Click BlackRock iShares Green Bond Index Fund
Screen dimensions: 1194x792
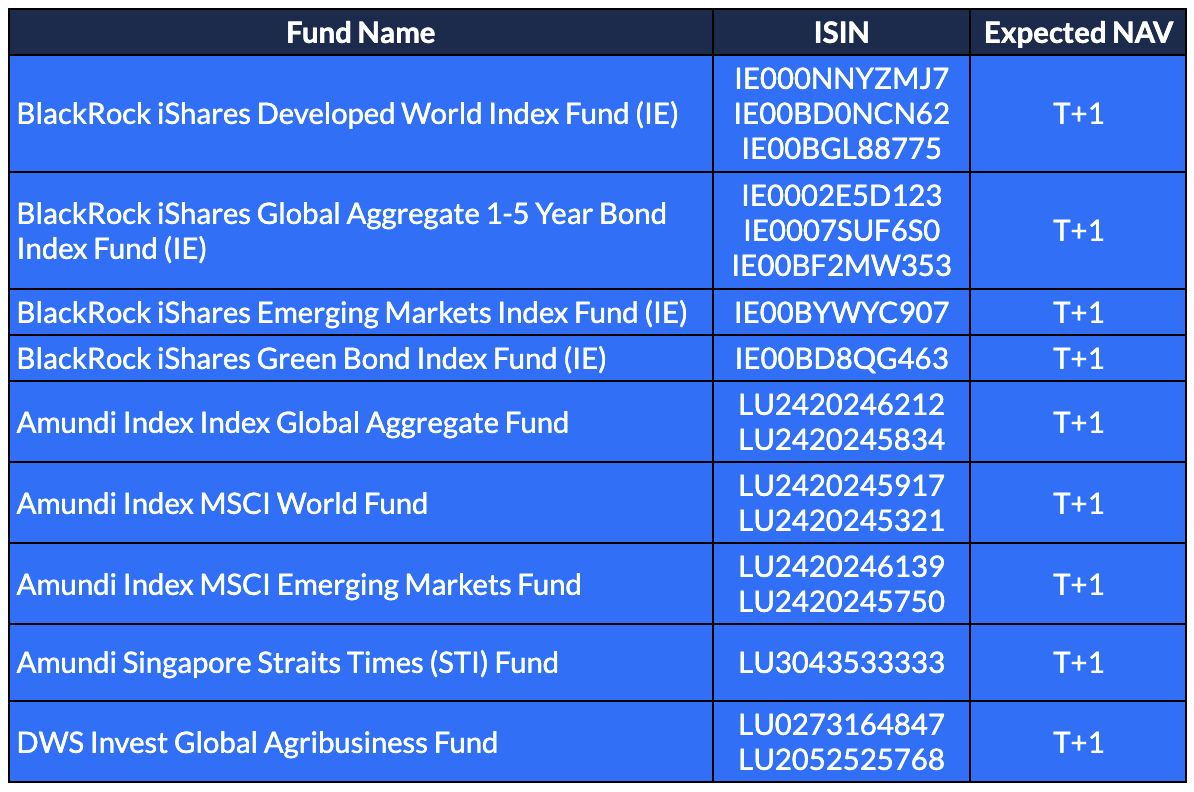pyautogui.click(x=312, y=358)
